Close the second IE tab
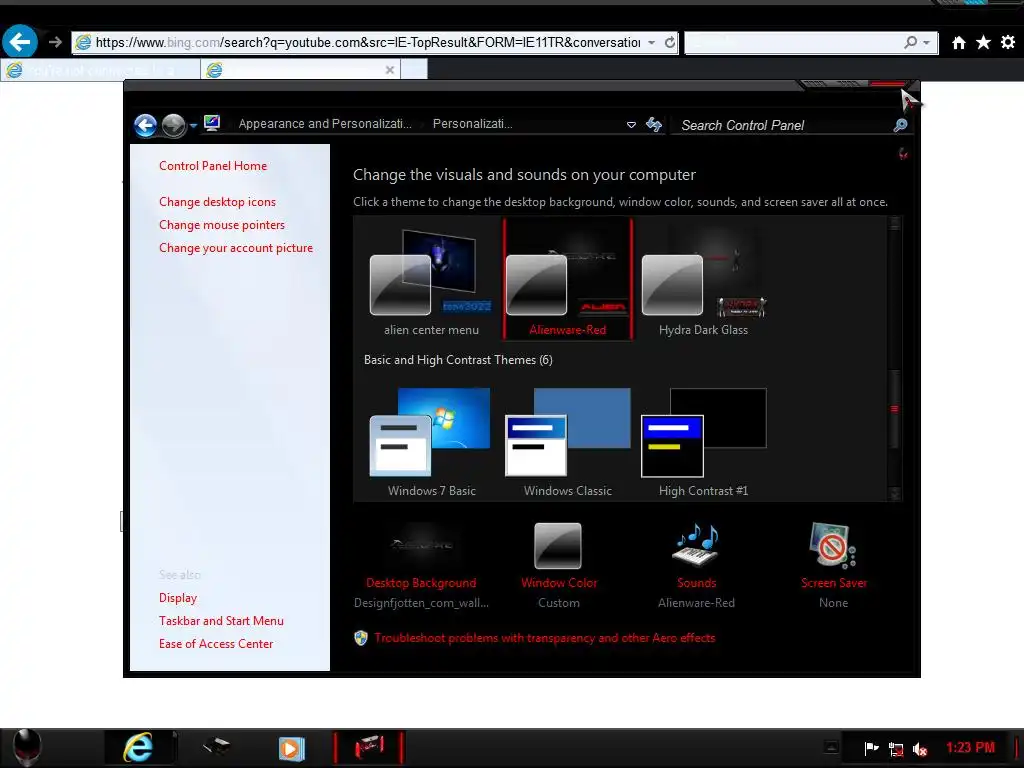Image resolution: width=1024 pixels, height=768 pixels. [x=390, y=70]
